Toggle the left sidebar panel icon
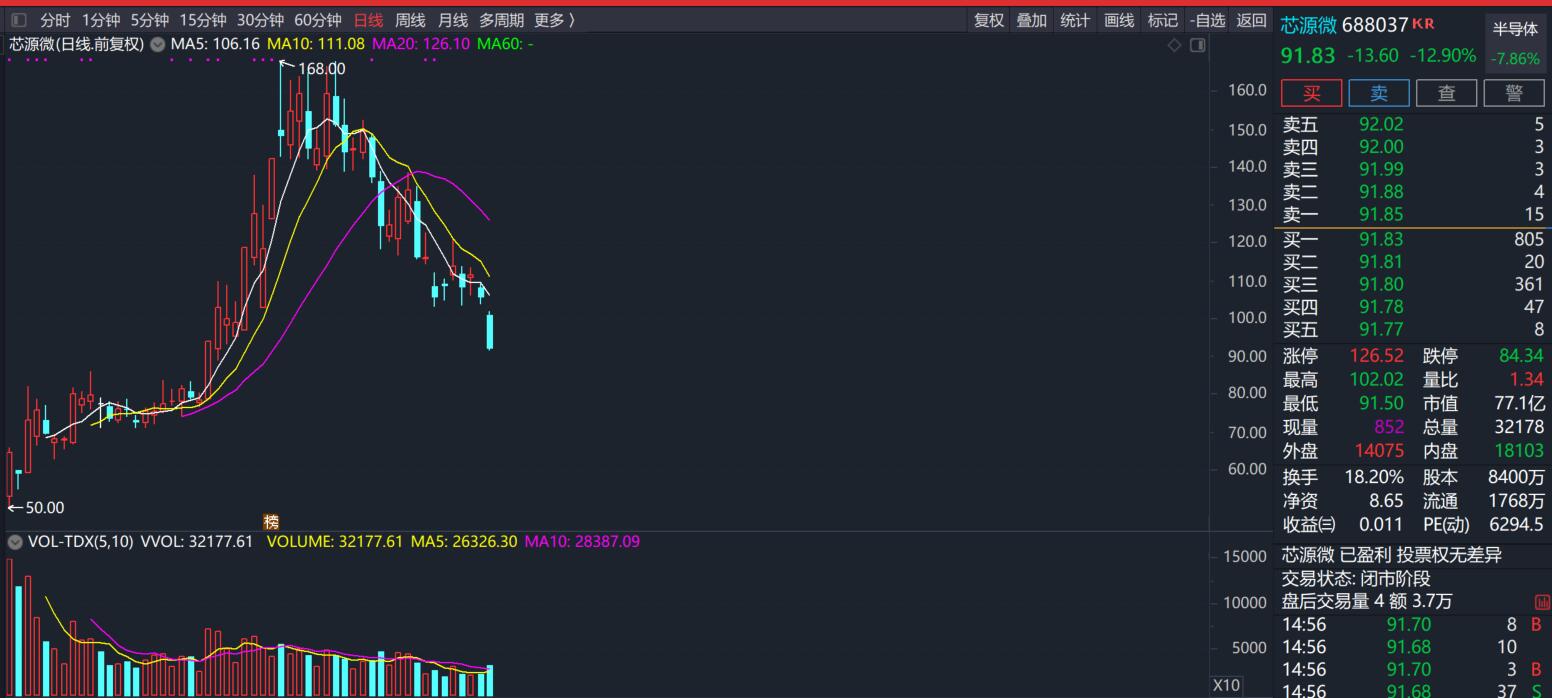 pyautogui.click(x=19, y=20)
